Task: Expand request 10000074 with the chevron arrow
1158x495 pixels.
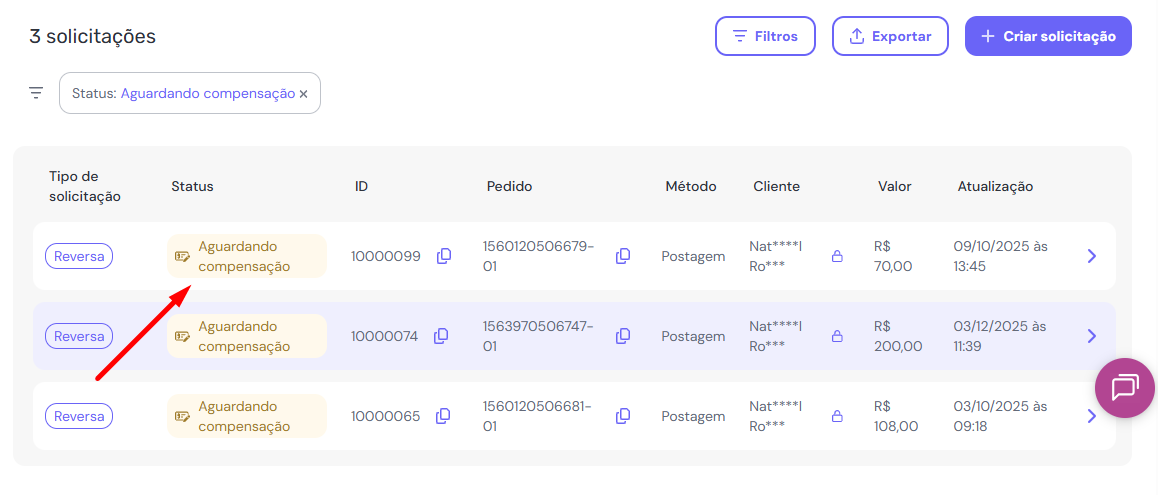Action: pos(1092,336)
